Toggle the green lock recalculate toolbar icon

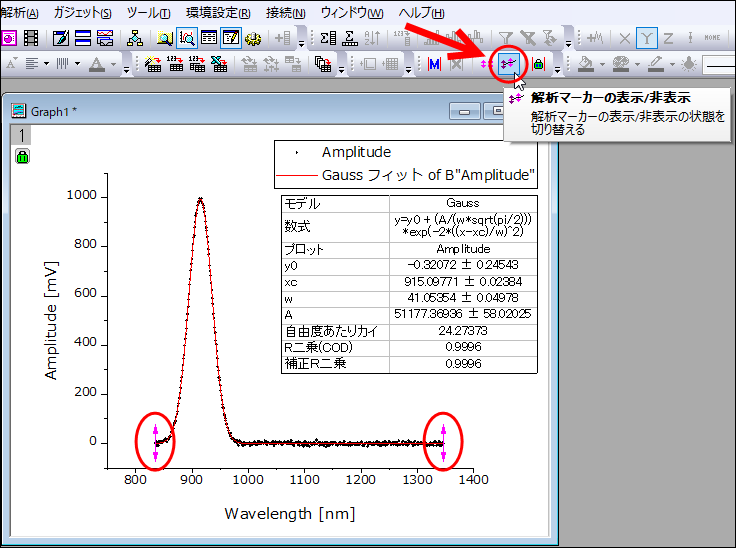(539, 64)
